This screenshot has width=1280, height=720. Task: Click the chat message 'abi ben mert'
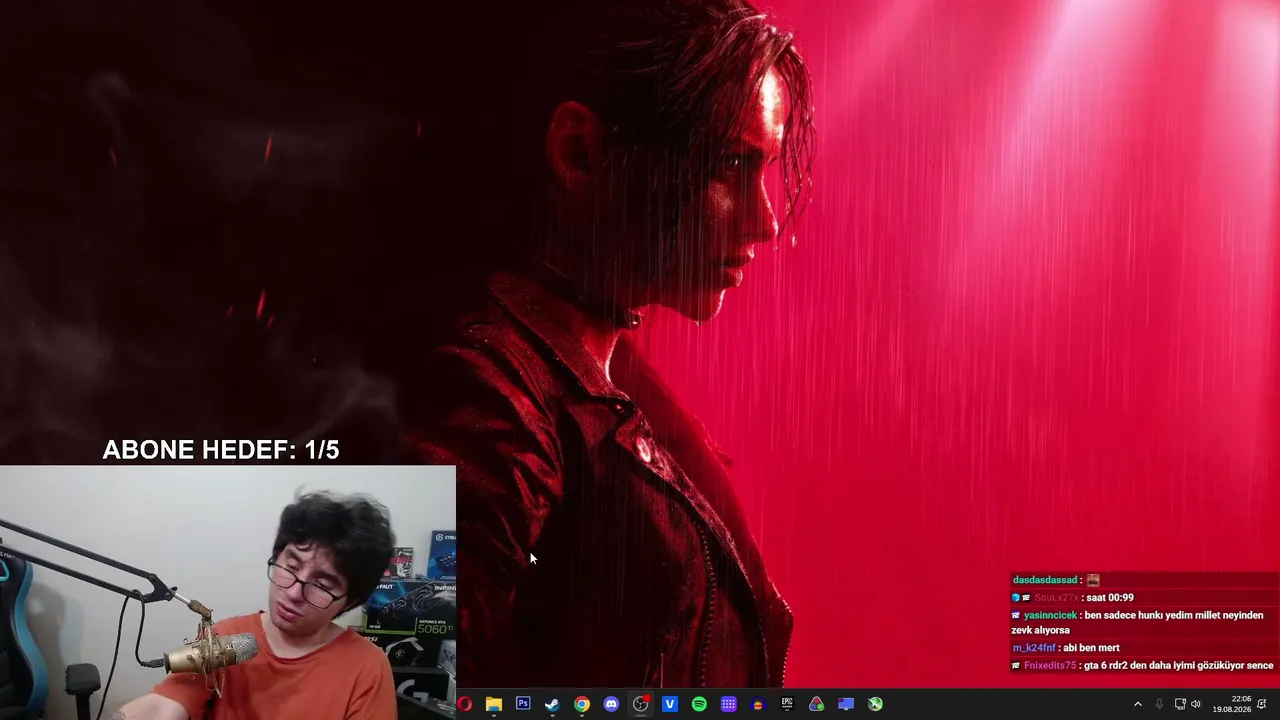(x=1092, y=648)
